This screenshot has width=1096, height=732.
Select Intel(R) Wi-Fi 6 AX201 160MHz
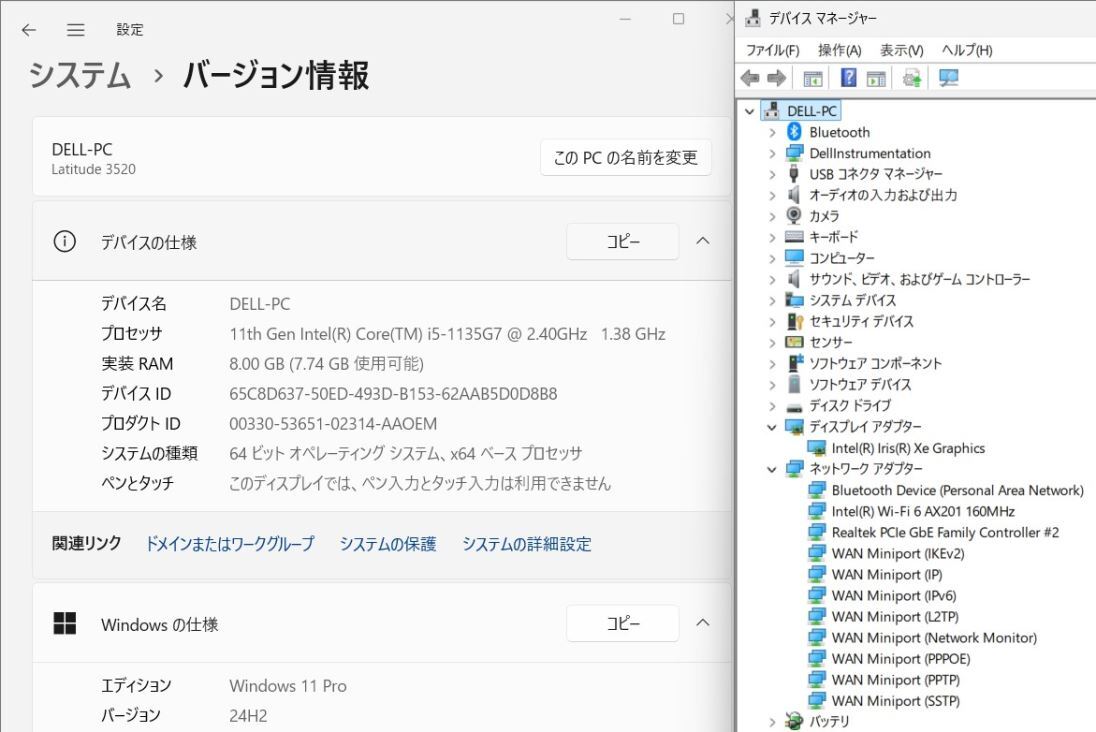click(923, 511)
